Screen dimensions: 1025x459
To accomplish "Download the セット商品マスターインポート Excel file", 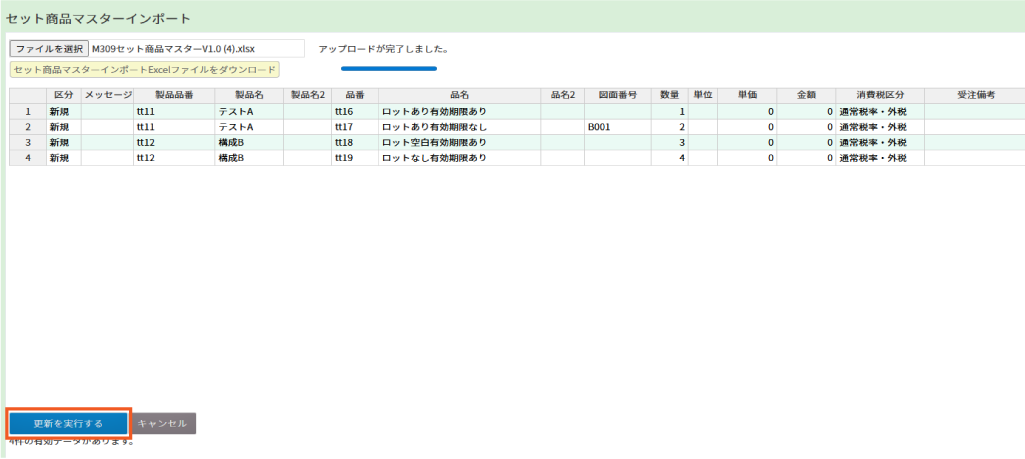I will click(144, 70).
